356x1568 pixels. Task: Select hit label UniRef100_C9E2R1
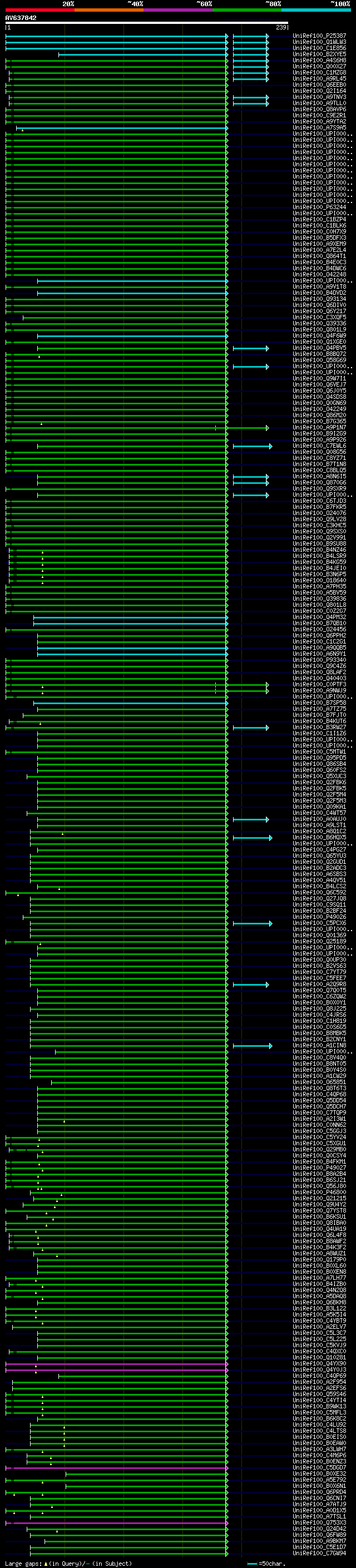pyautogui.click(x=319, y=115)
